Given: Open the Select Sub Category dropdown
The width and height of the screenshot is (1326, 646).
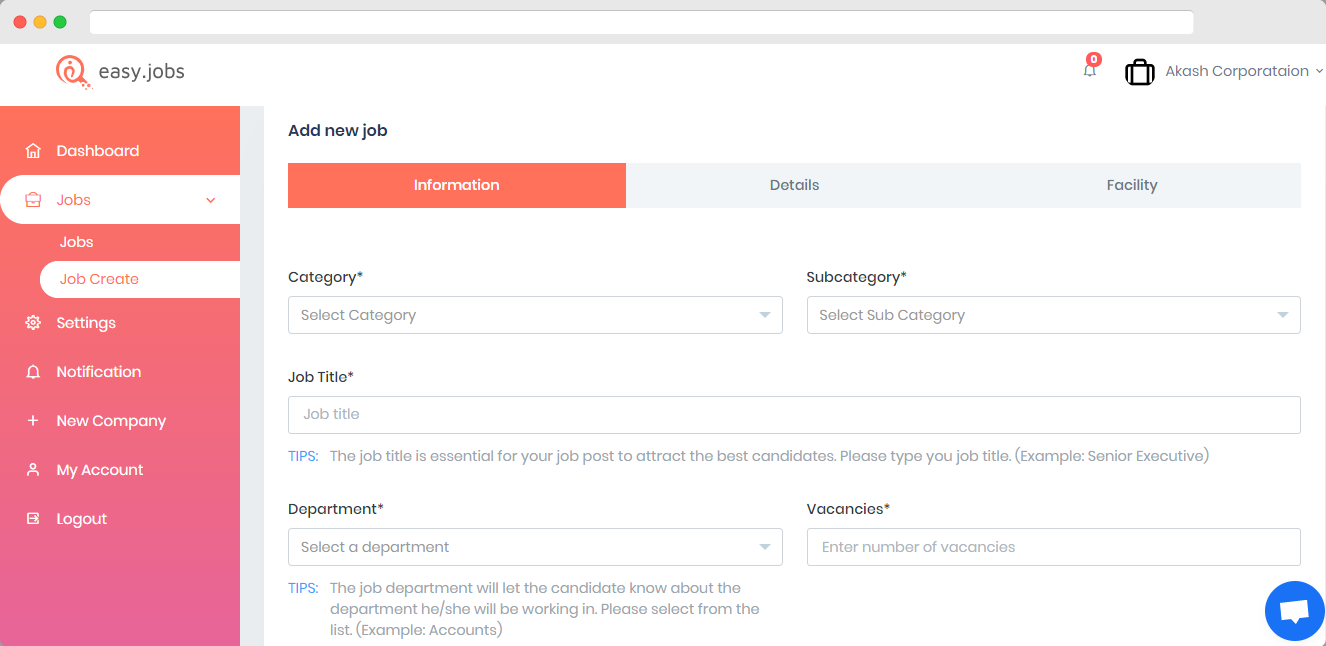Looking at the screenshot, I should point(1053,315).
